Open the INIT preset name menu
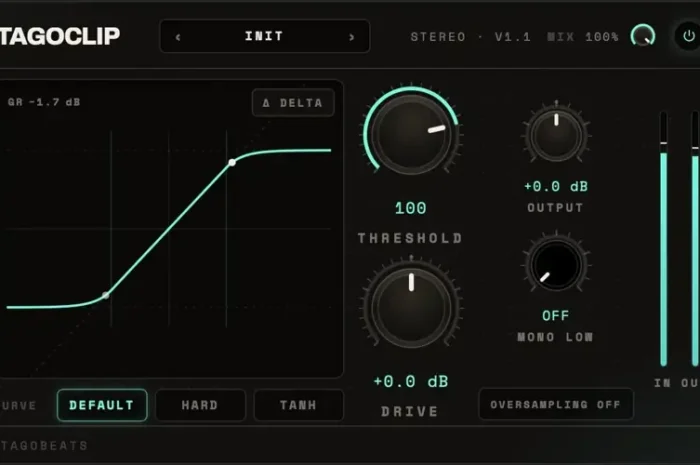Screen dimensions: 700x465 click(264, 36)
